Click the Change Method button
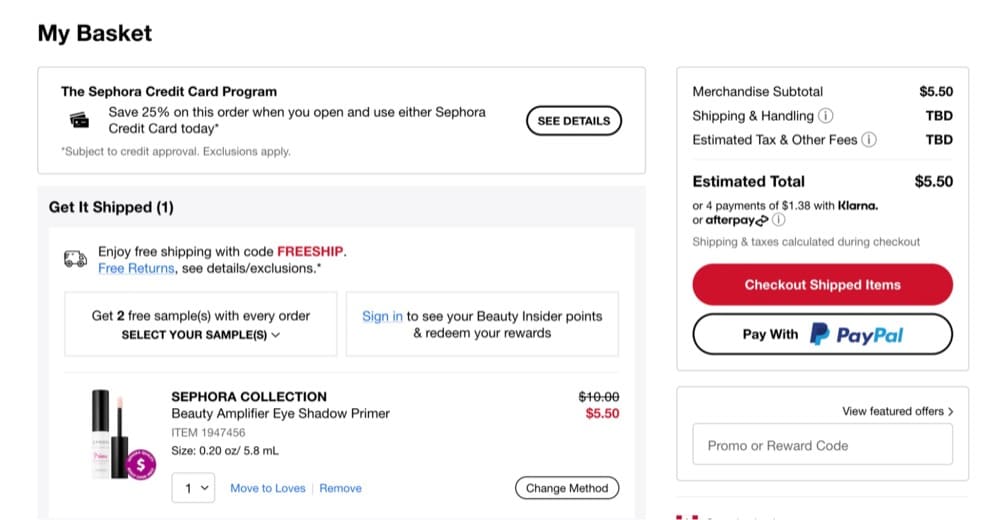This screenshot has height=520, width=1000. point(567,488)
